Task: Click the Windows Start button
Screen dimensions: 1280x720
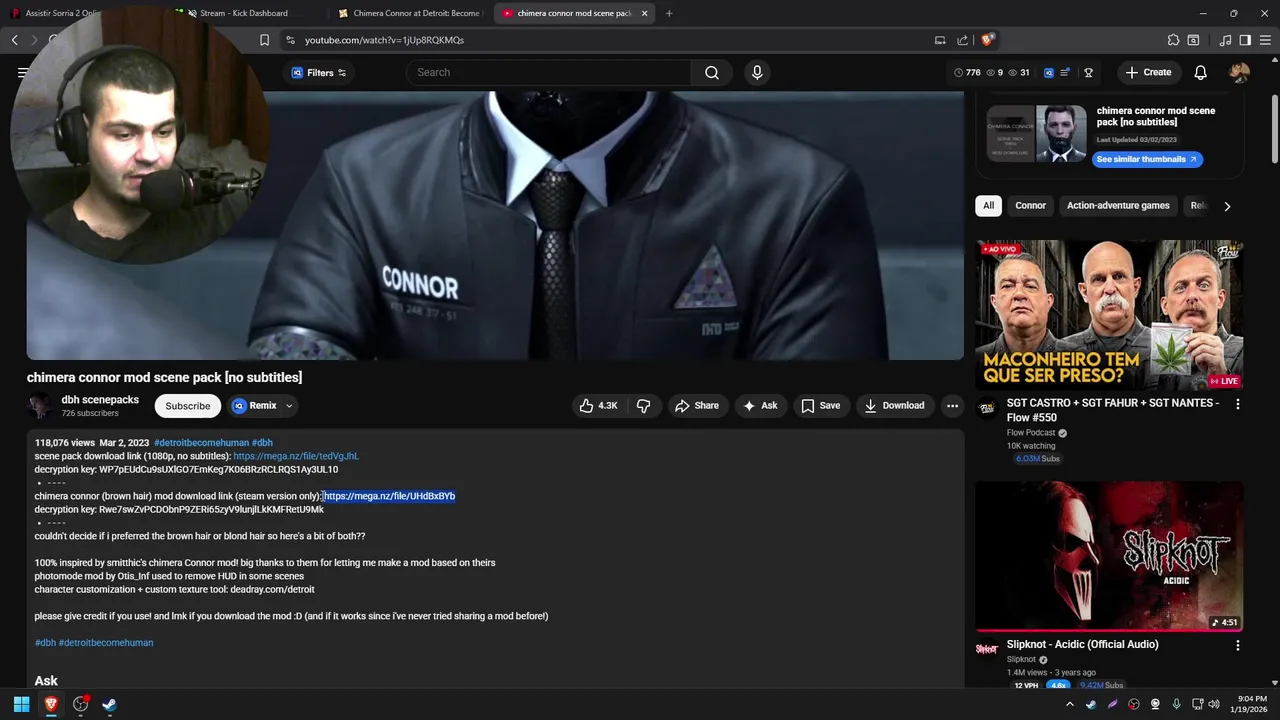Action: (x=21, y=704)
